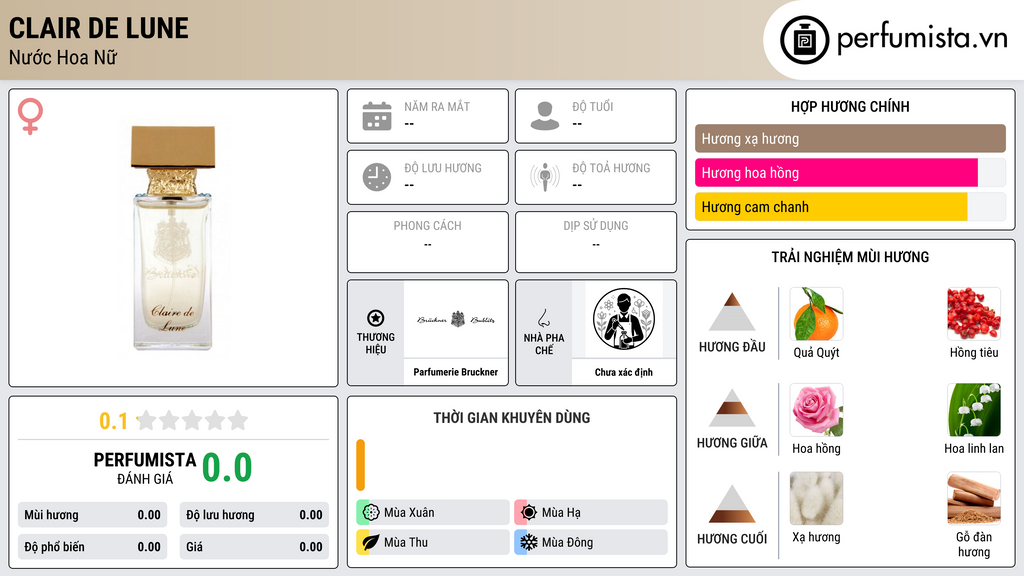Viewport: 1024px width, 576px height.
Task: Click the clock icon beside Độ lưu hương
Action: click(x=377, y=177)
